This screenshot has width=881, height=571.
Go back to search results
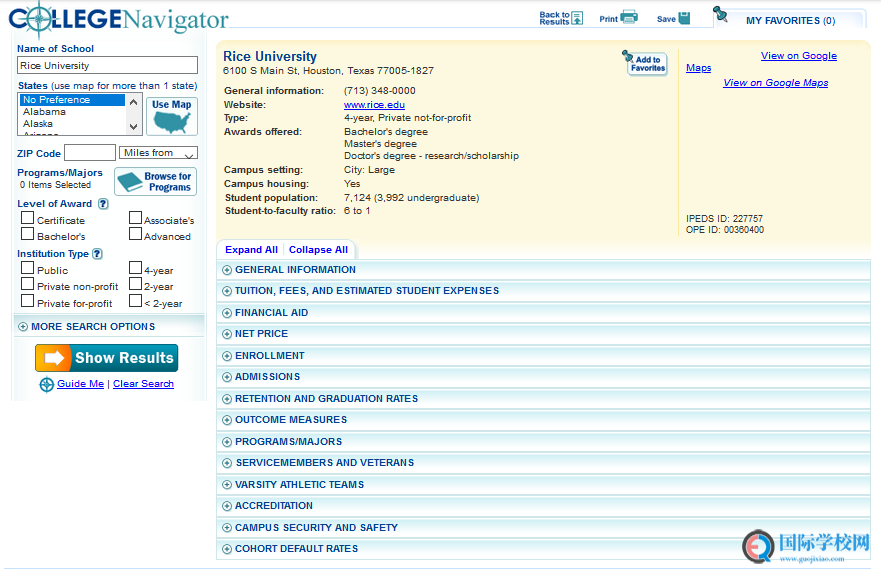click(561, 18)
